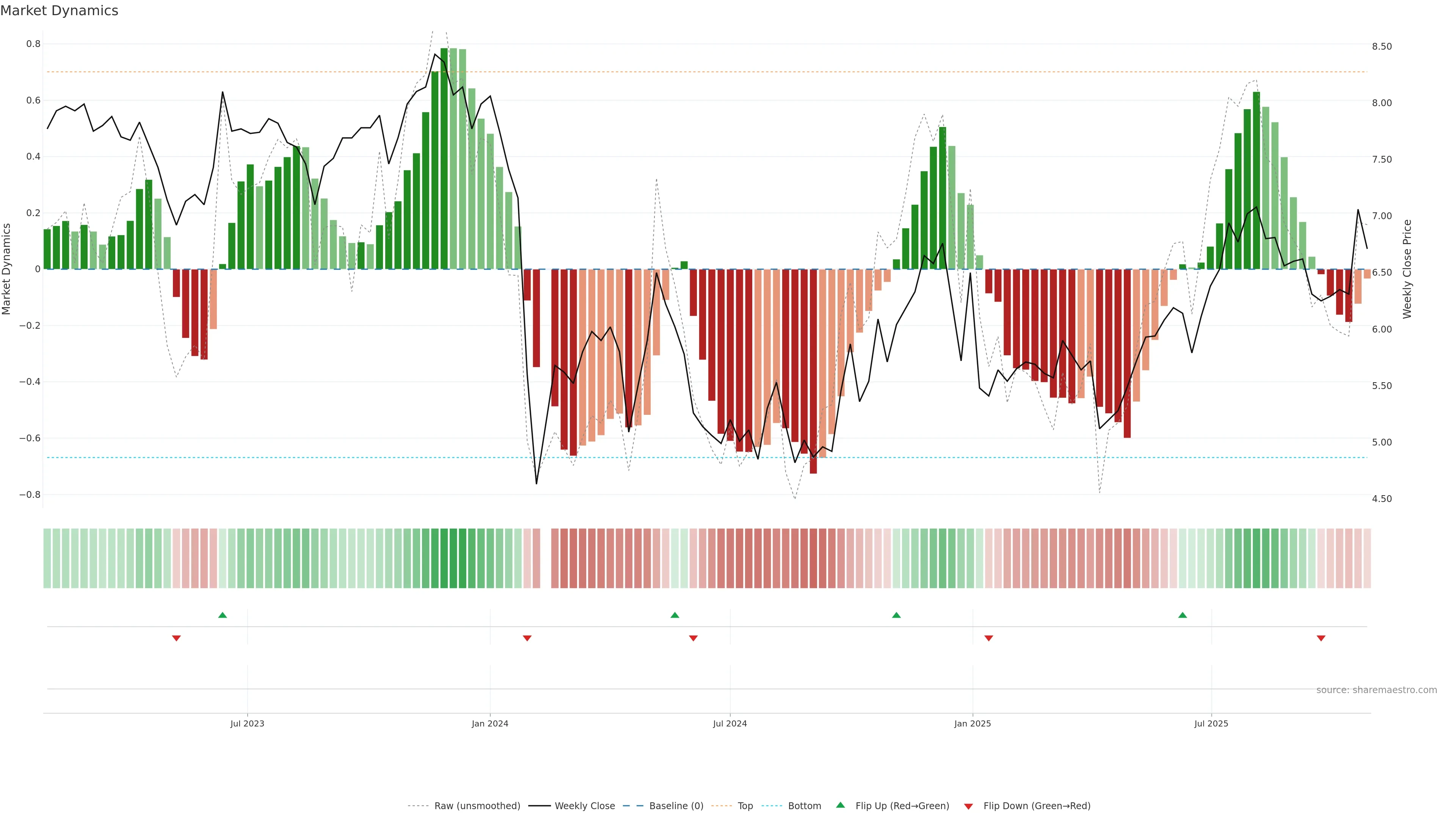This screenshot has width=1456, height=819.
Task: Toggle the Baseline (0) legend entry
Action: (x=676, y=806)
